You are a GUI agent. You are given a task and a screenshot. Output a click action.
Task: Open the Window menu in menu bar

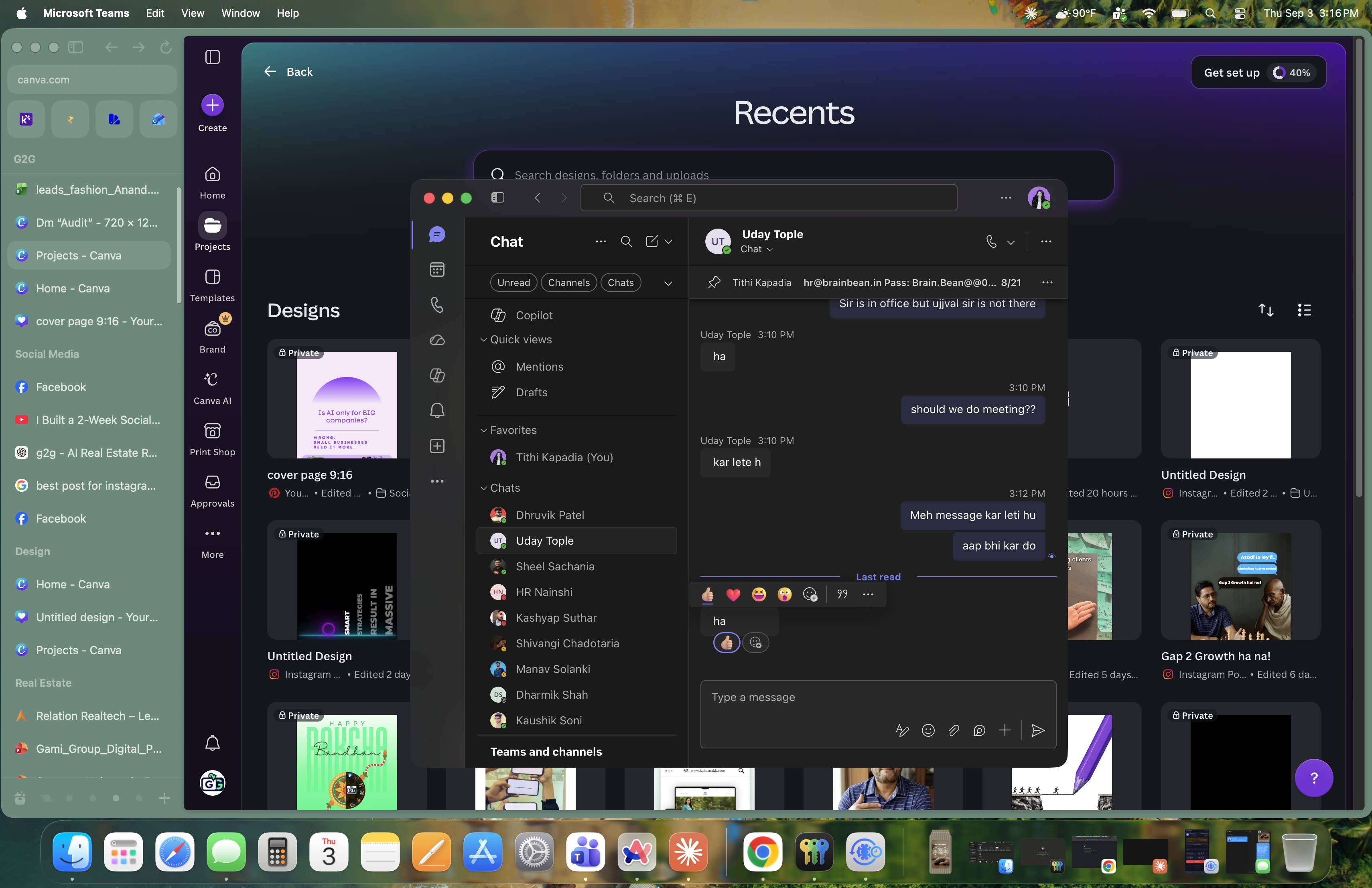pos(240,13)
